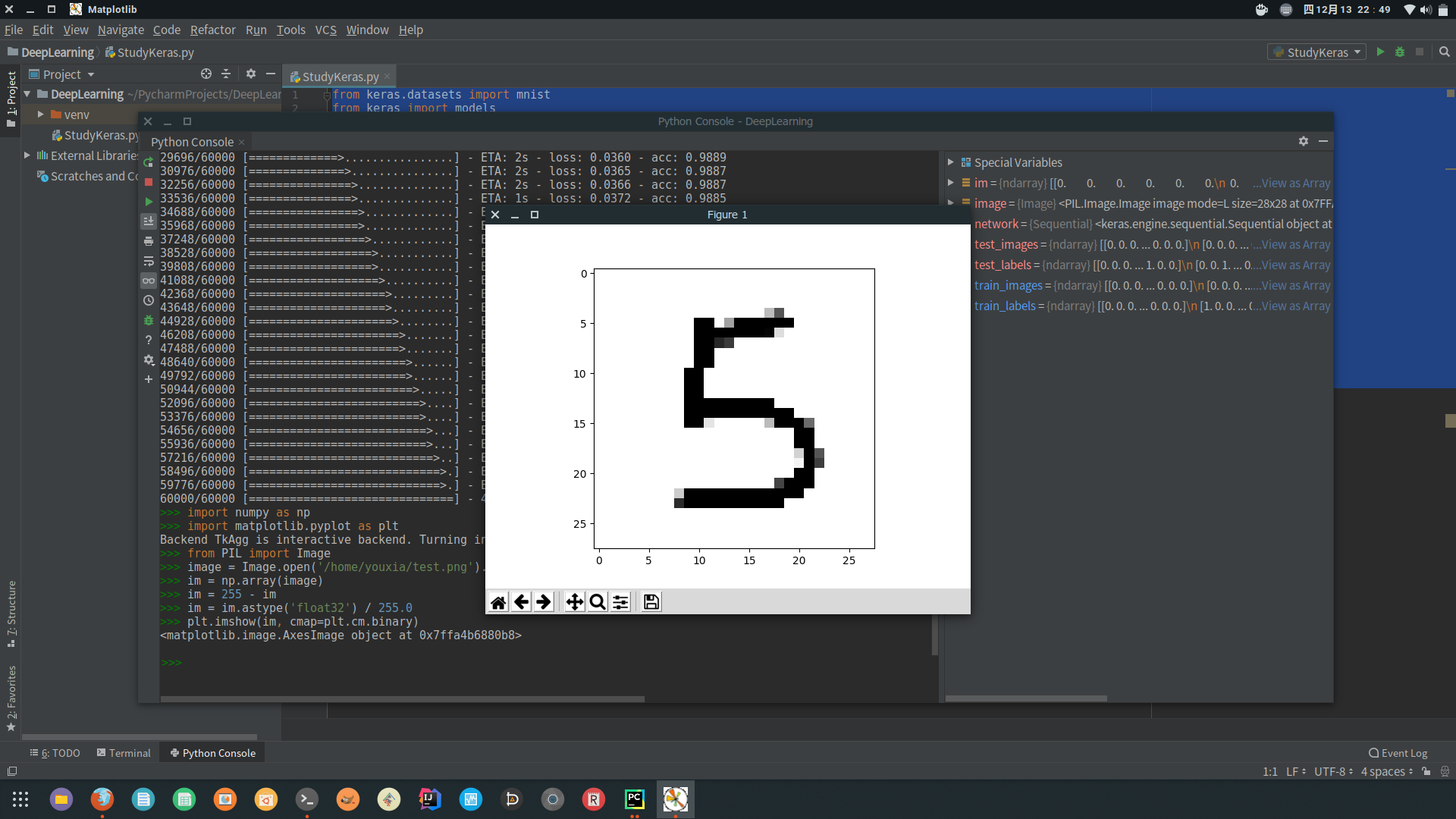Go forward to next figure view
Screen dimensions: 1456x819
tap(544, 602)
